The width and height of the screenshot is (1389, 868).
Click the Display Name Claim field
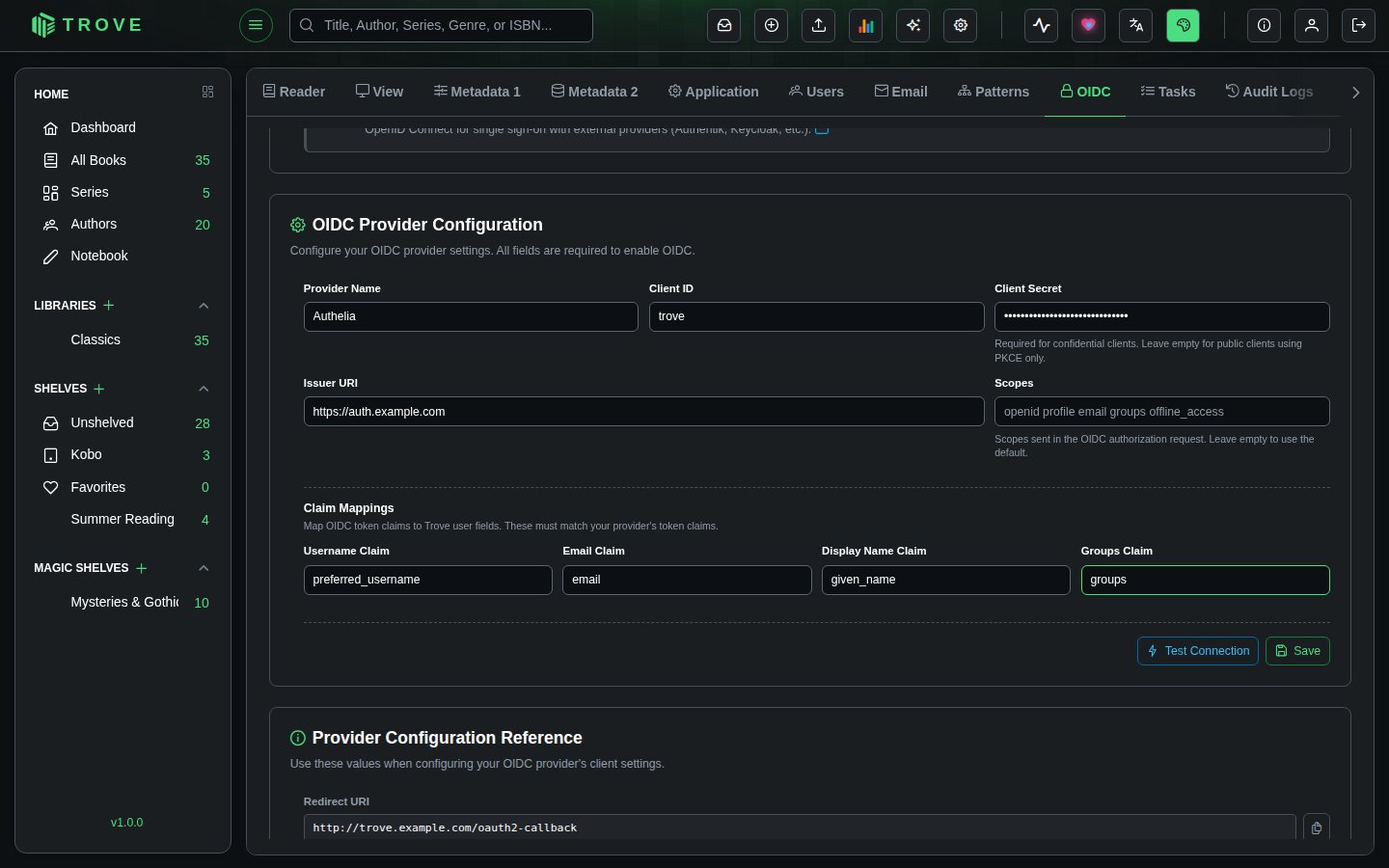pyautogui.click(x=945, y=580)
